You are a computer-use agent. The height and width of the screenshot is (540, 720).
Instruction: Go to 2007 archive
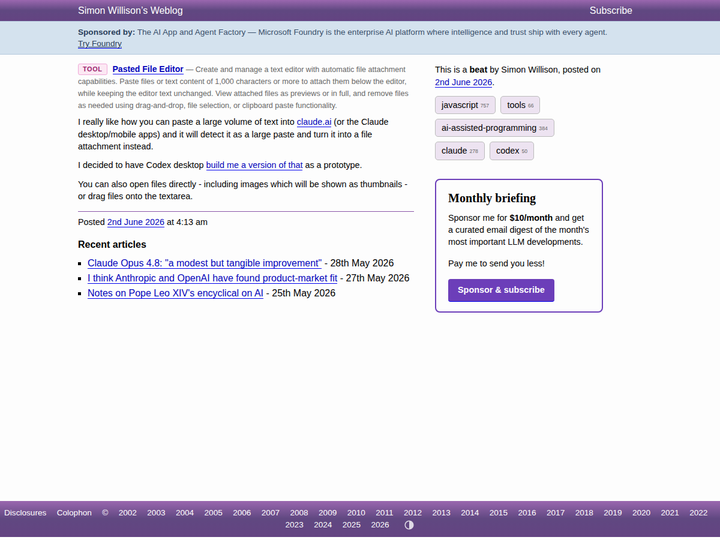270,512
